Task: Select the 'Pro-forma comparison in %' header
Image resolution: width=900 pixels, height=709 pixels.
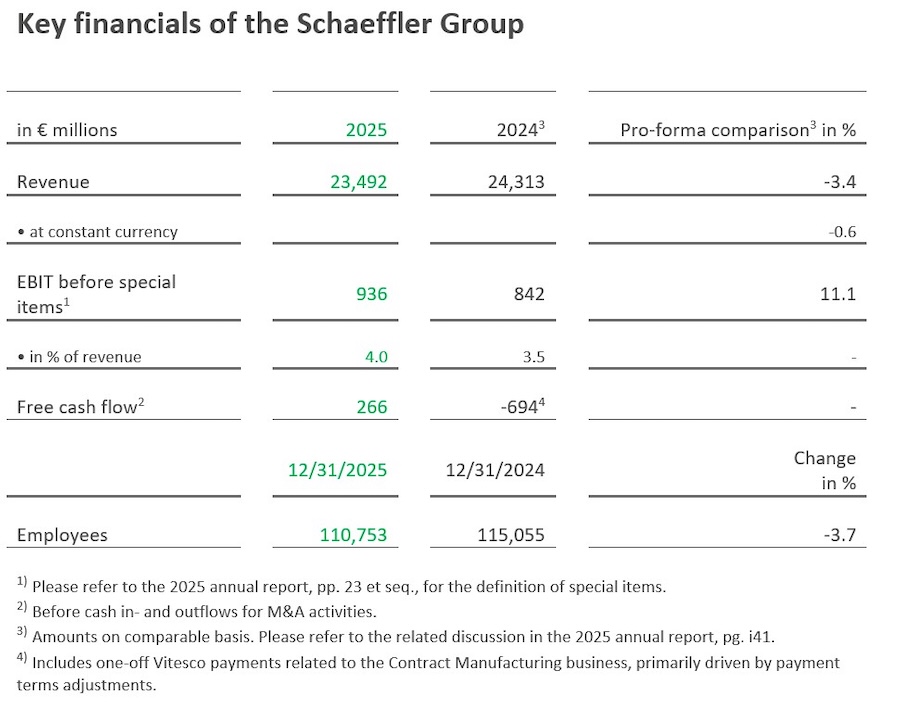Action: [x=738, y=130]
